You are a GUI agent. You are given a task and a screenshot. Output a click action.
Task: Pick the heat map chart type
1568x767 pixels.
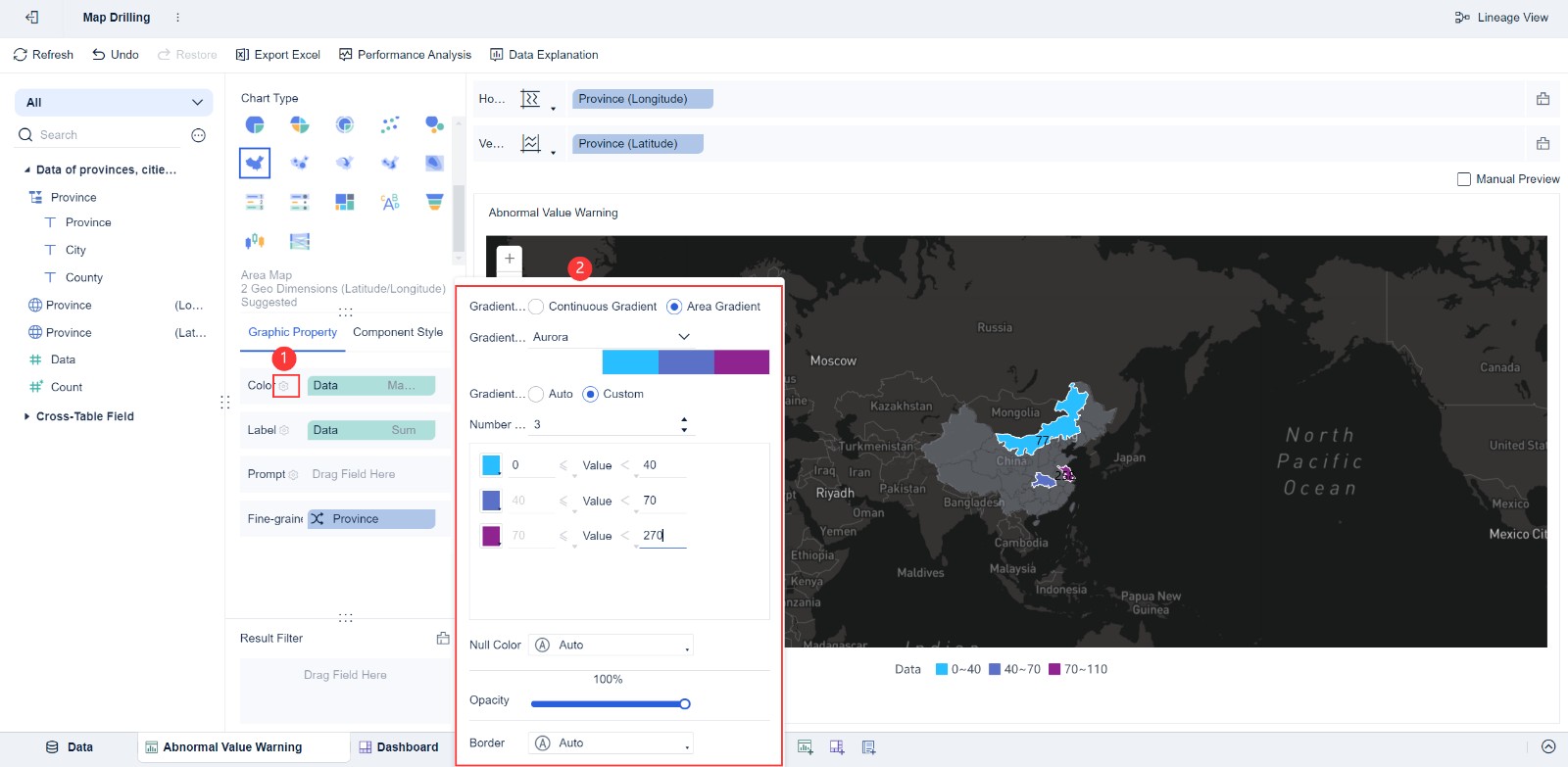click(x=434, y=163)
